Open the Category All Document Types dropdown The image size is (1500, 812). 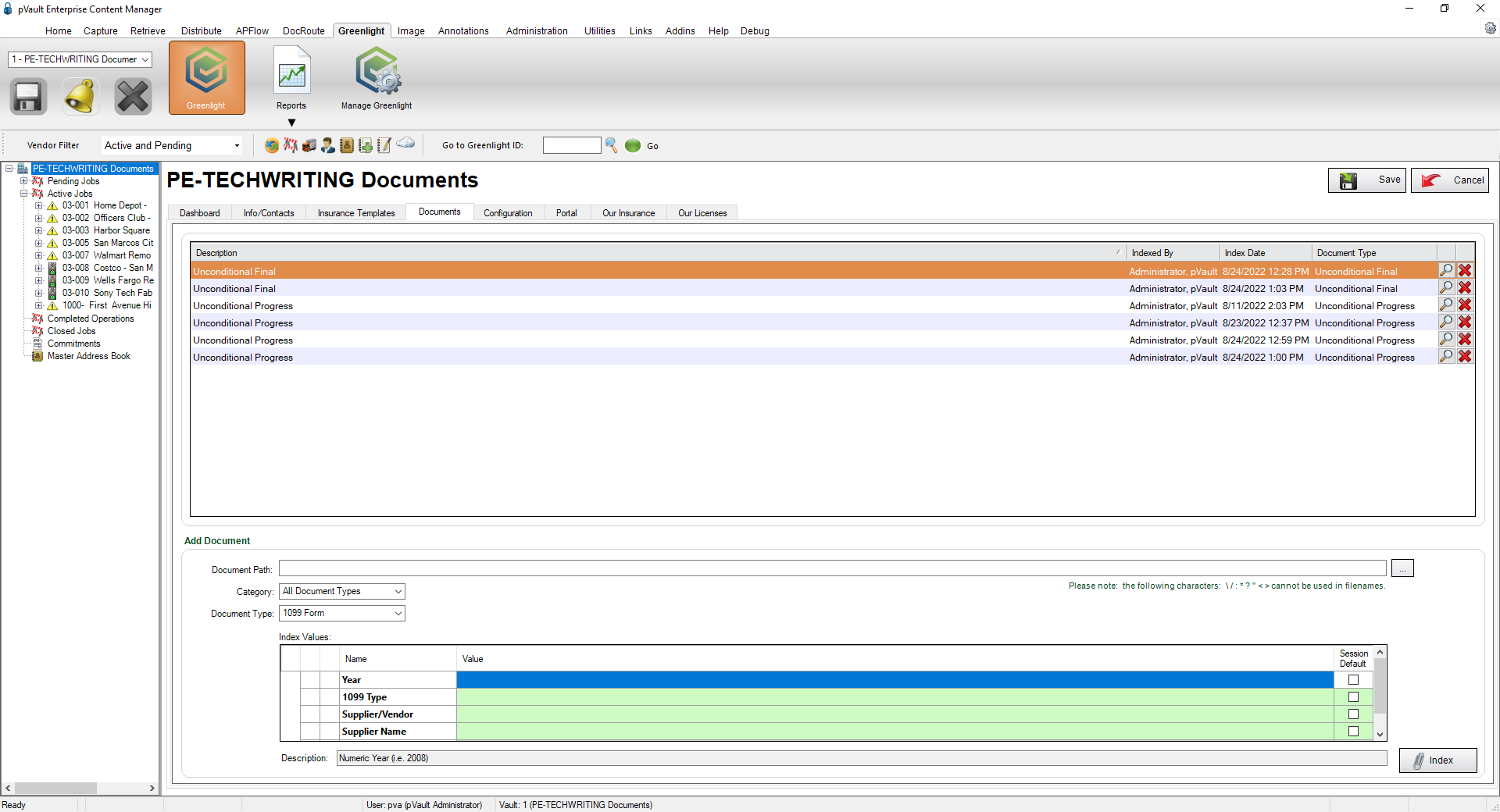[x=342, y=591]
